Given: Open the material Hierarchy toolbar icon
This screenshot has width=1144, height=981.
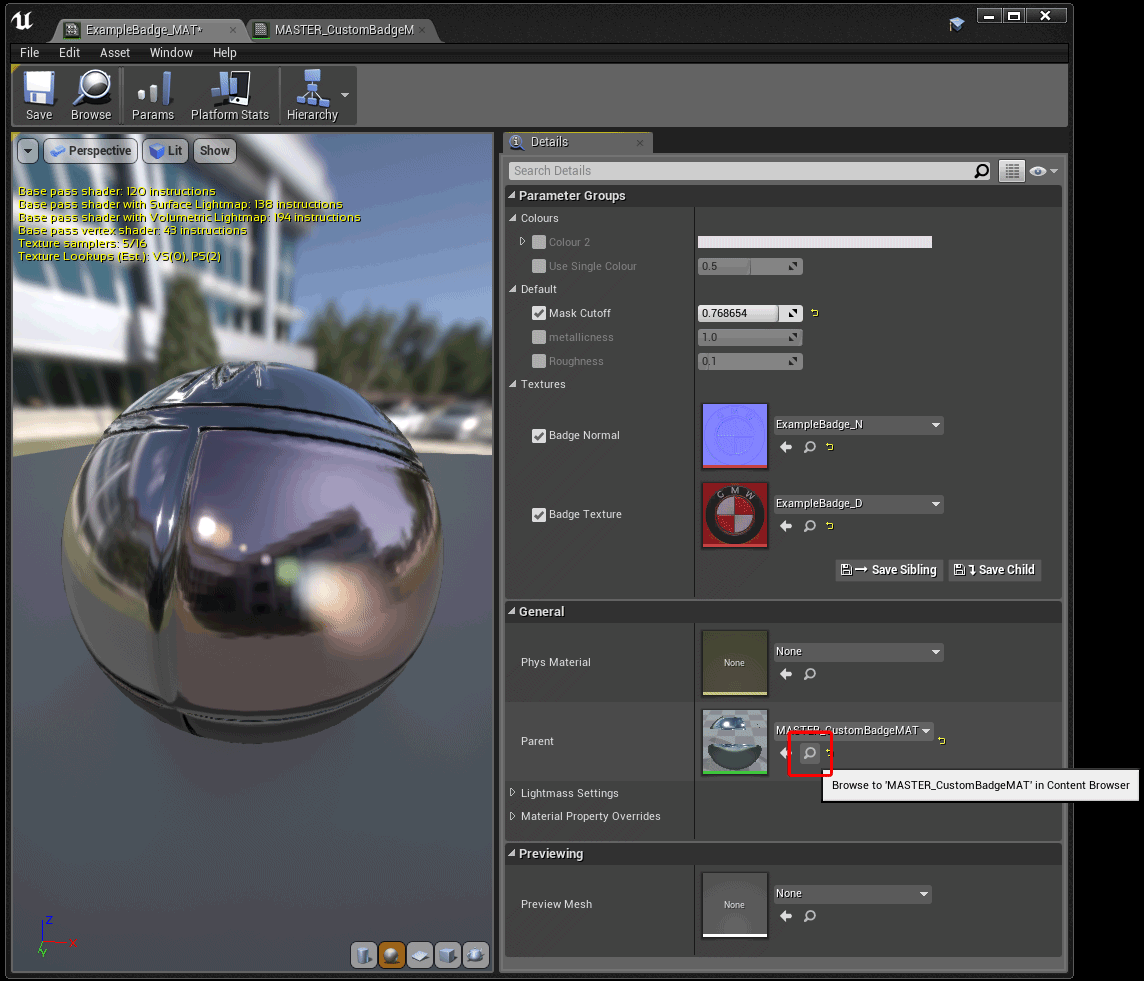Looking at the screenshot, I should 313,95.
